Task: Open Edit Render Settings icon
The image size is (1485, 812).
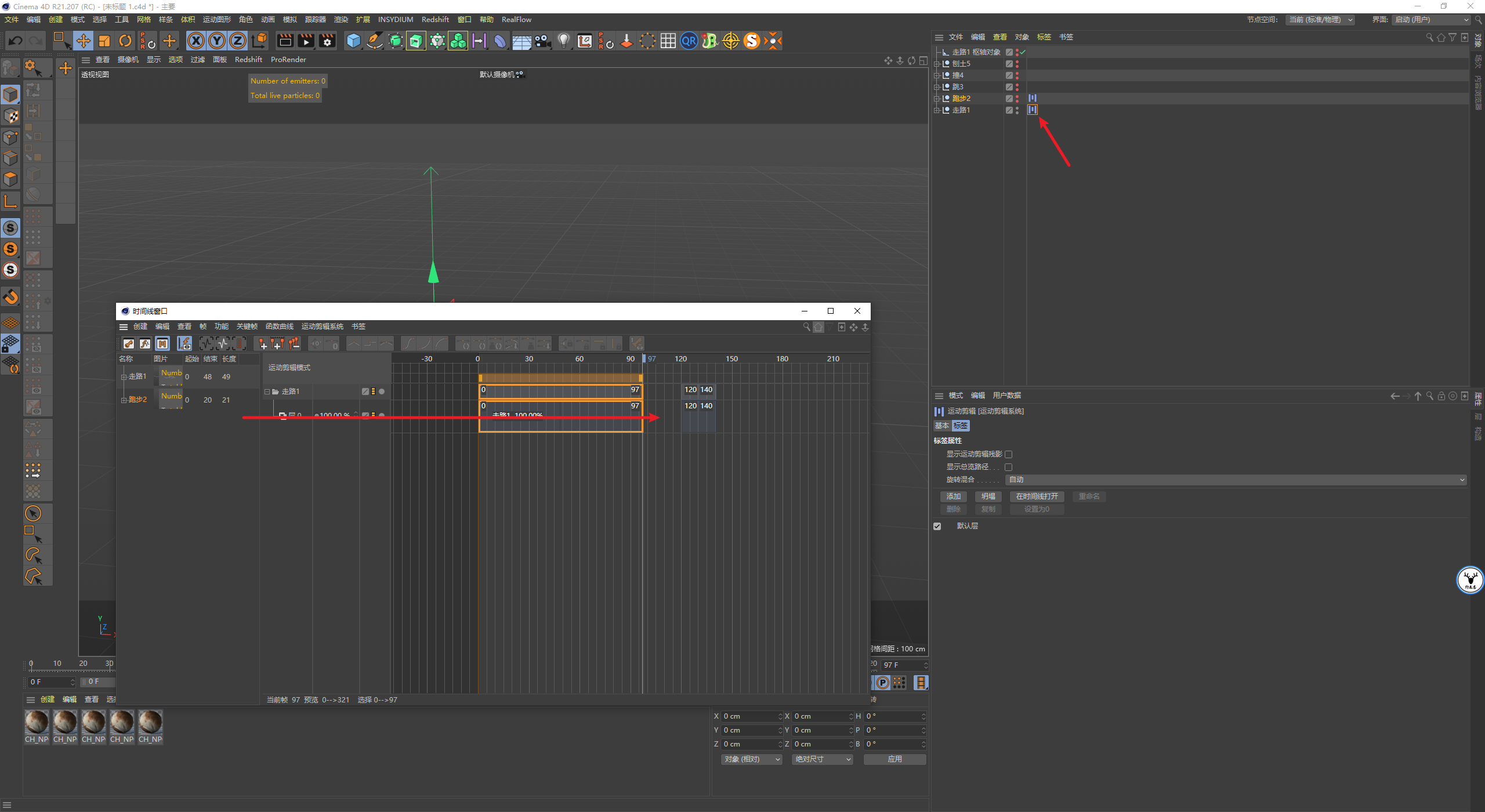Action: tap(327, 41)
